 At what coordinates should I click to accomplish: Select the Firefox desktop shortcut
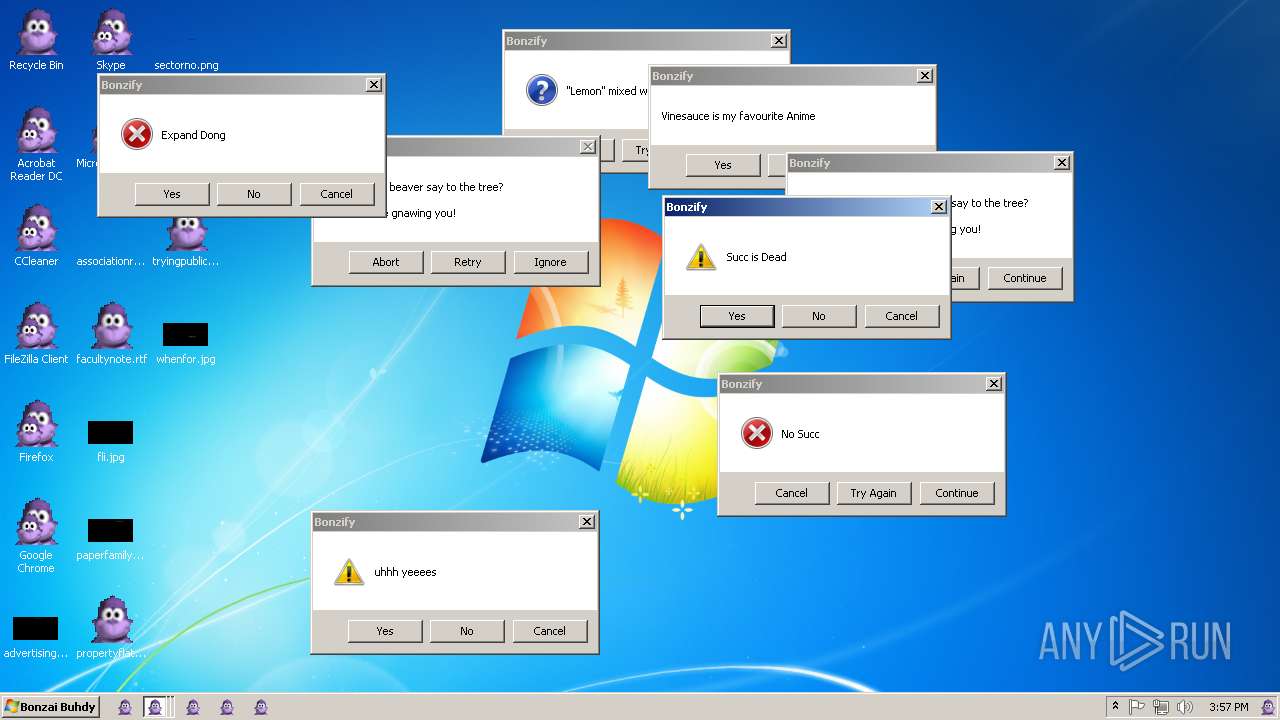point(36,432)
